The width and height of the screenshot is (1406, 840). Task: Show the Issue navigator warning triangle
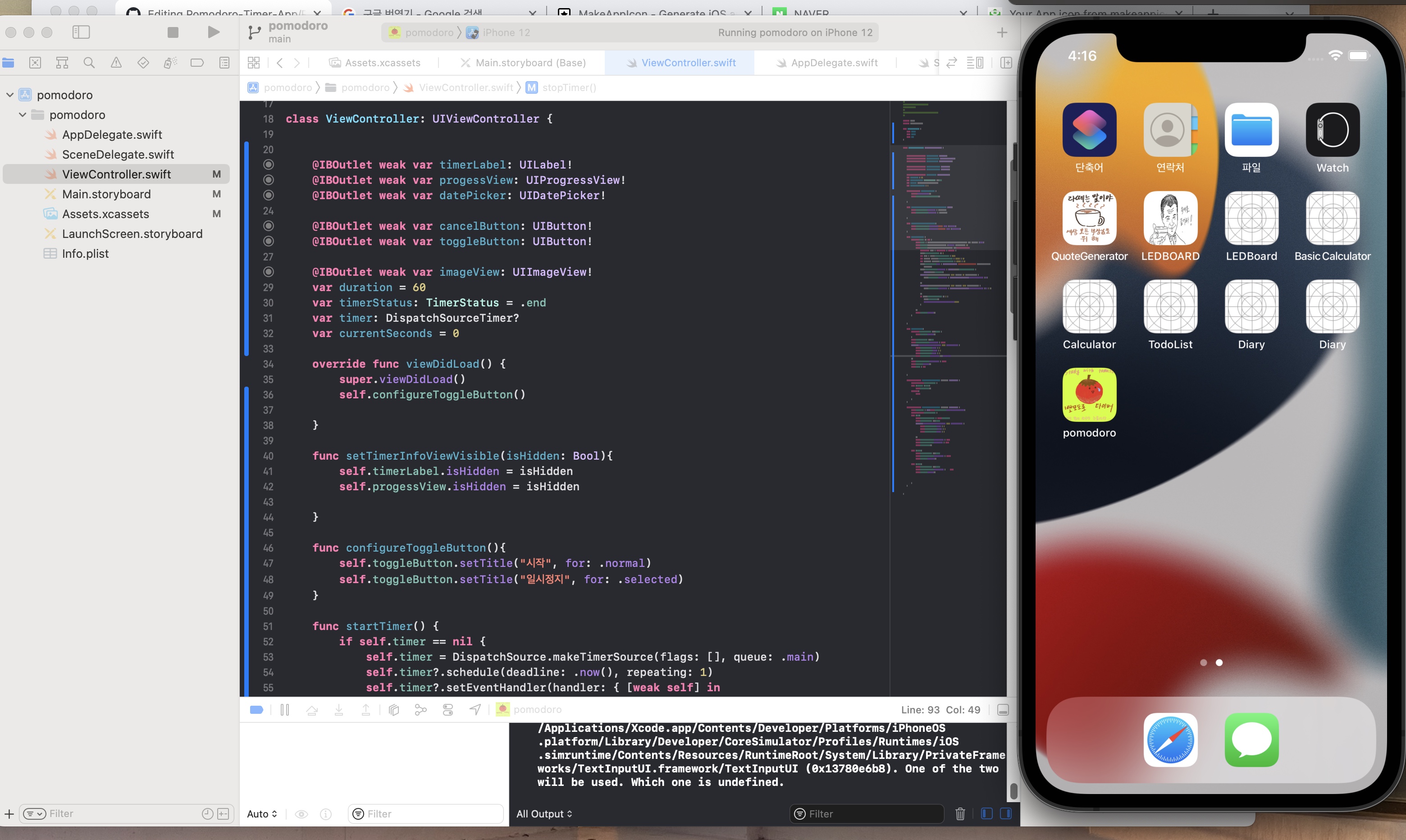pos(116,62)
